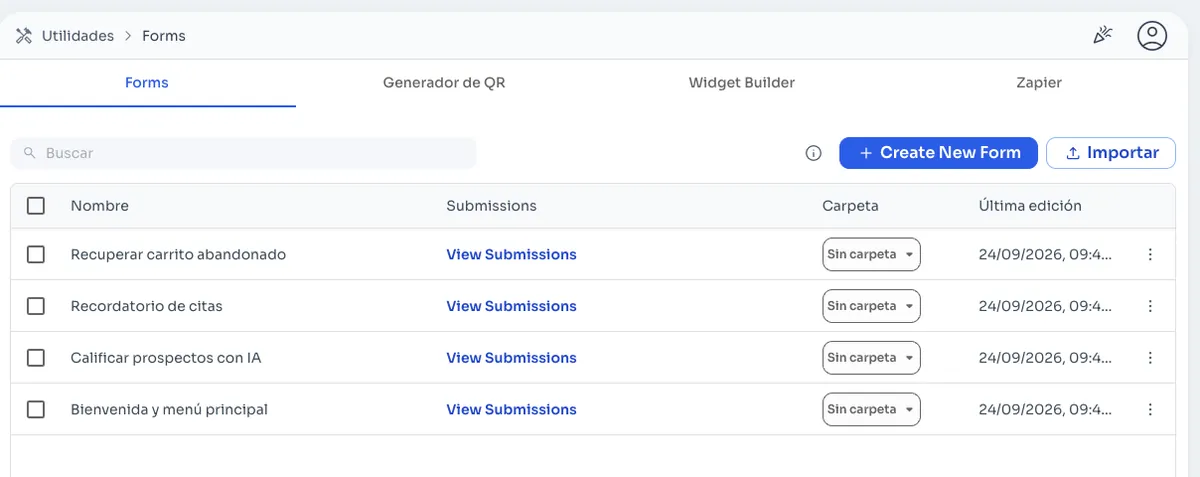This screenshot has height=477, width=1200.
Task: Click the Última edición column header
Action: (x=1030, y=206)
